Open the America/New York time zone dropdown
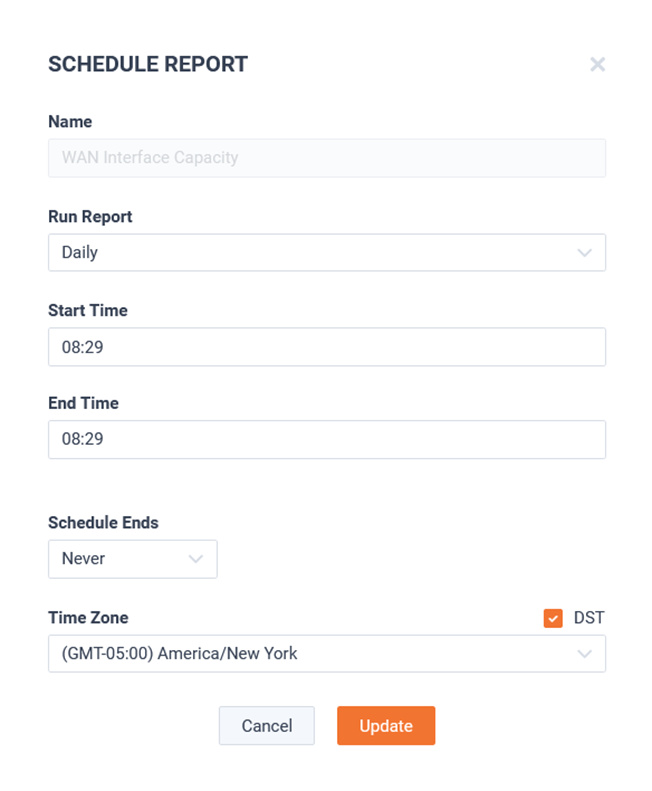652x791 pixels. [x=327, y=653]
